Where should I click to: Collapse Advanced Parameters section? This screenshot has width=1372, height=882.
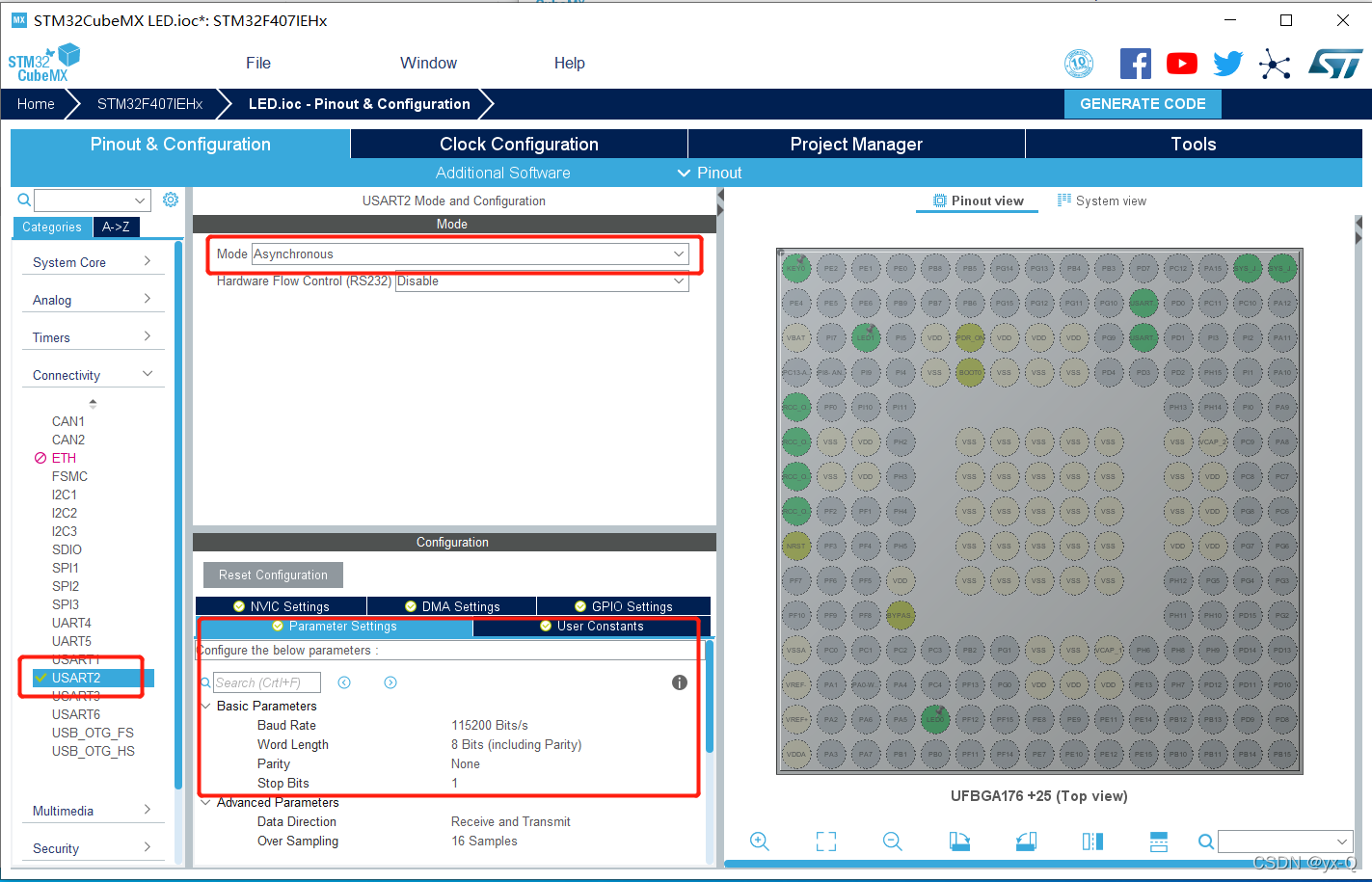(x=205, y=802)
